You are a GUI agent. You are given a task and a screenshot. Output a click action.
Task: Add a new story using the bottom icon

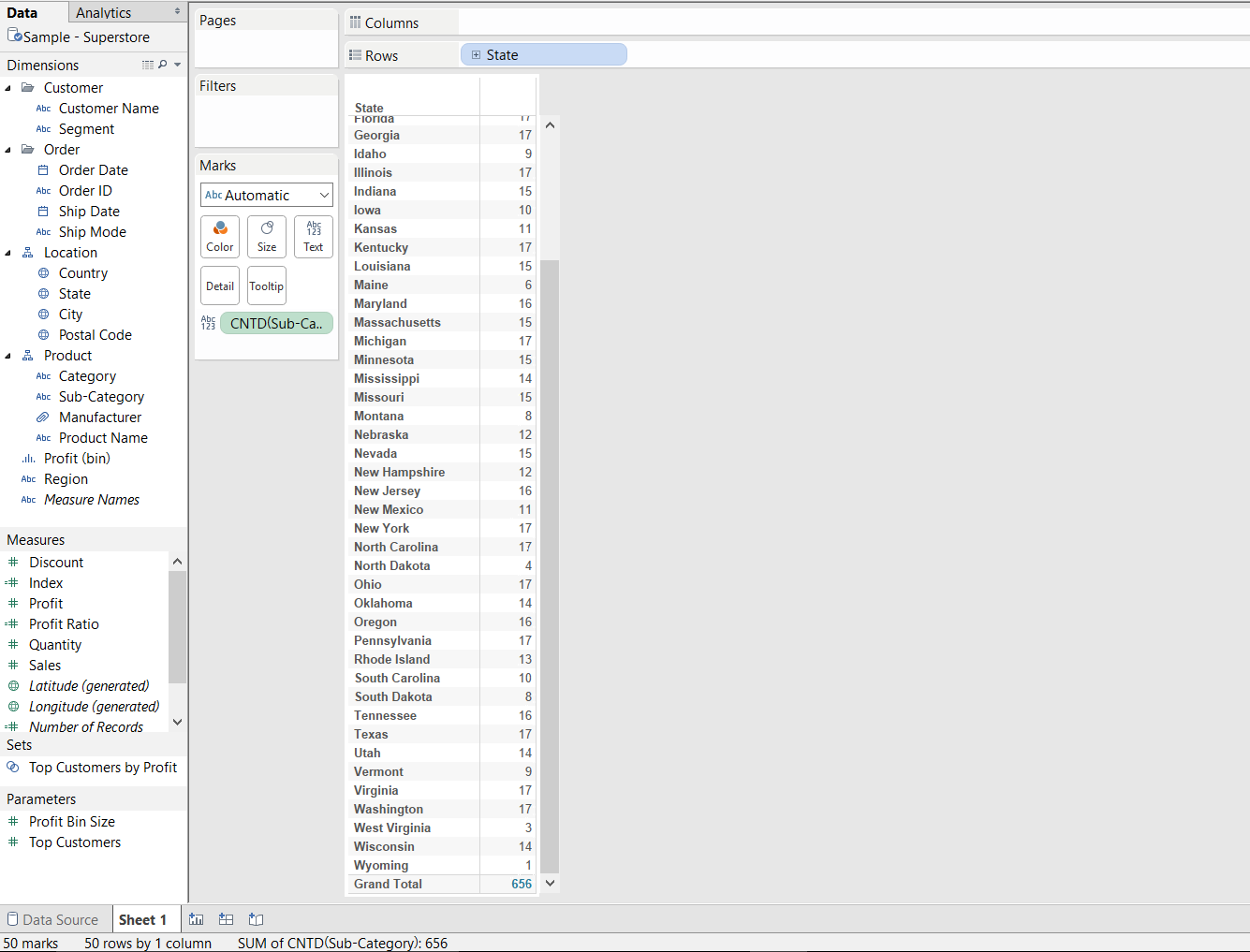tap(256, 919)
